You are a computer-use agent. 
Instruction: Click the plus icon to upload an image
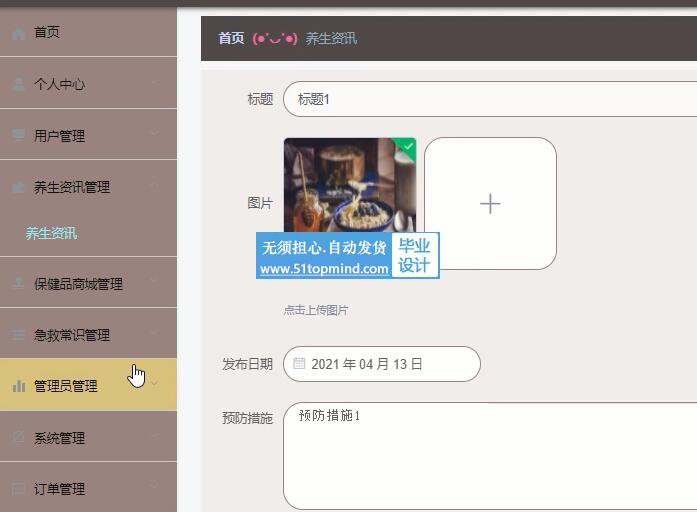490,204
